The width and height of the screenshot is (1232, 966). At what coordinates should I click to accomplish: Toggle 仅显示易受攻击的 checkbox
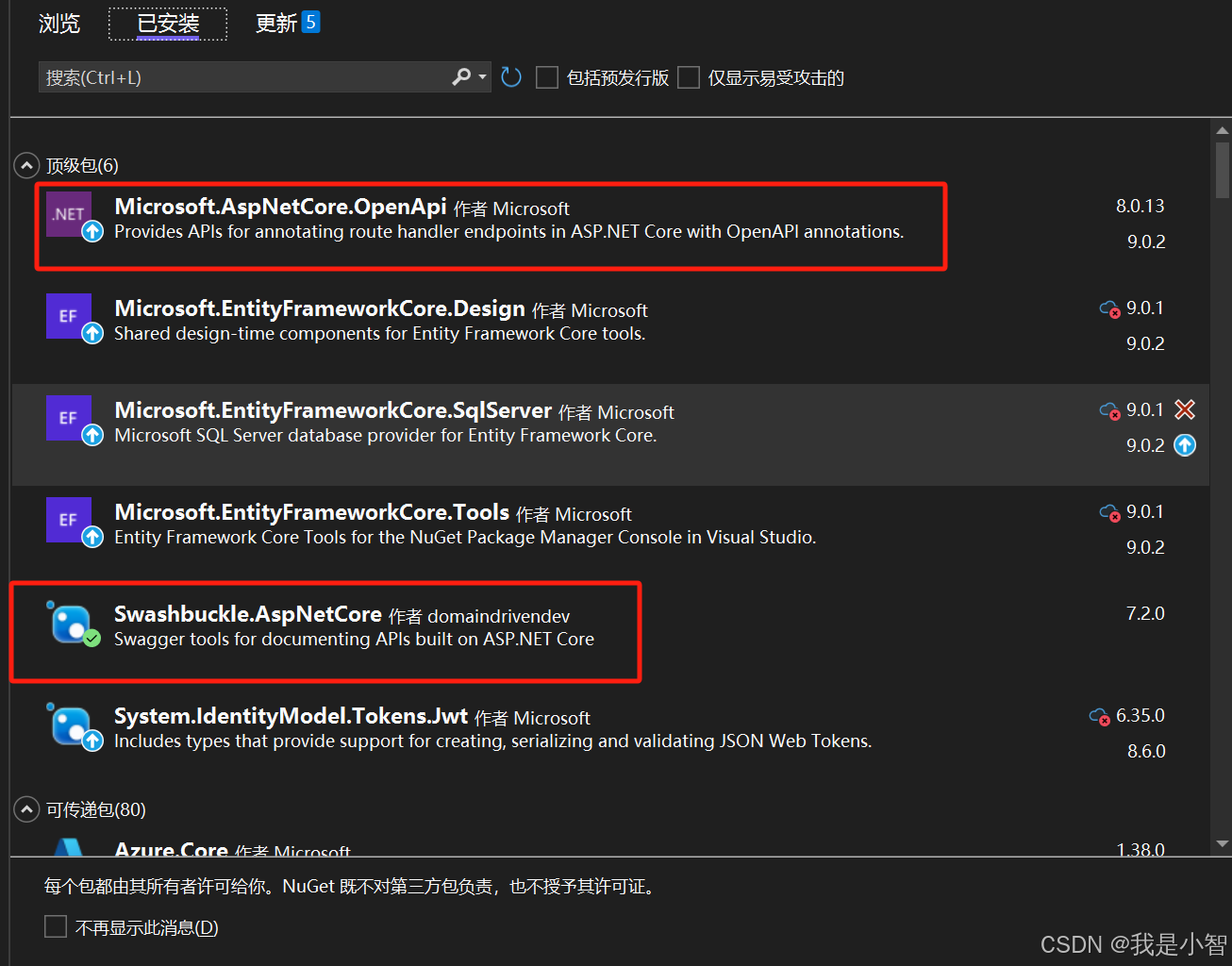coord(689,77)
